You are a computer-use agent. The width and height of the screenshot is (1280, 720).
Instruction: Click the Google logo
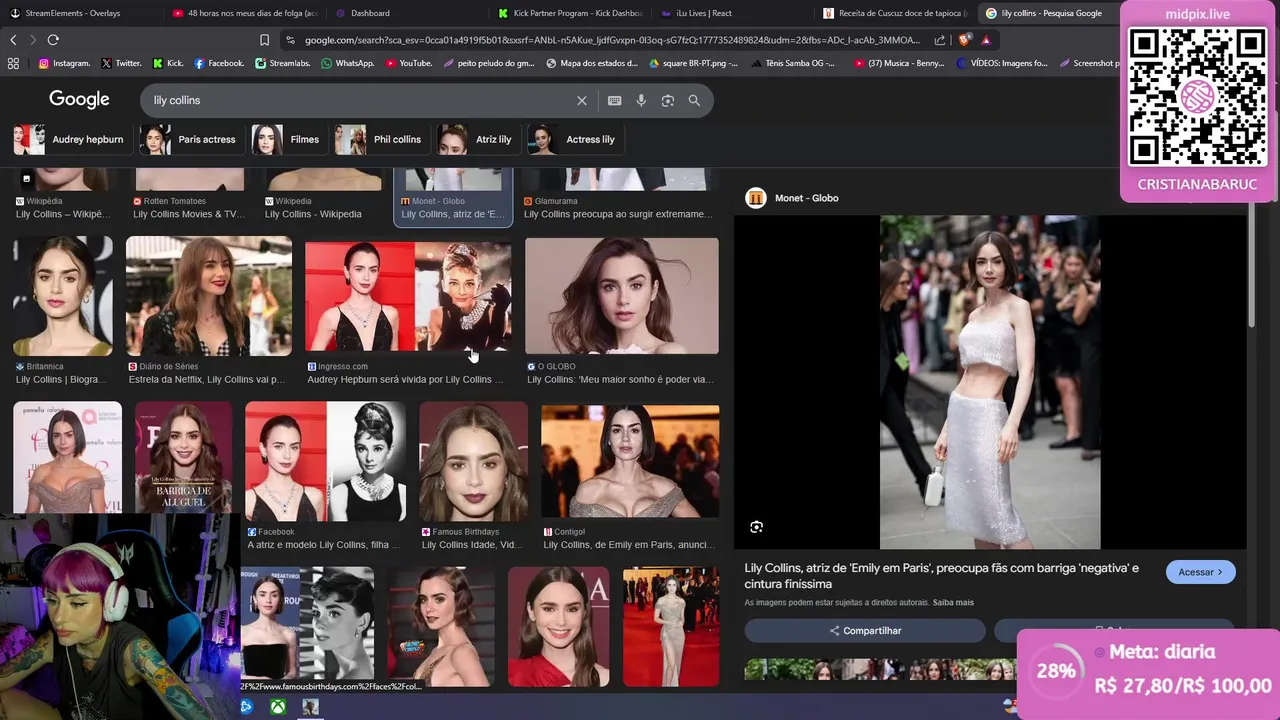[79, 99]
